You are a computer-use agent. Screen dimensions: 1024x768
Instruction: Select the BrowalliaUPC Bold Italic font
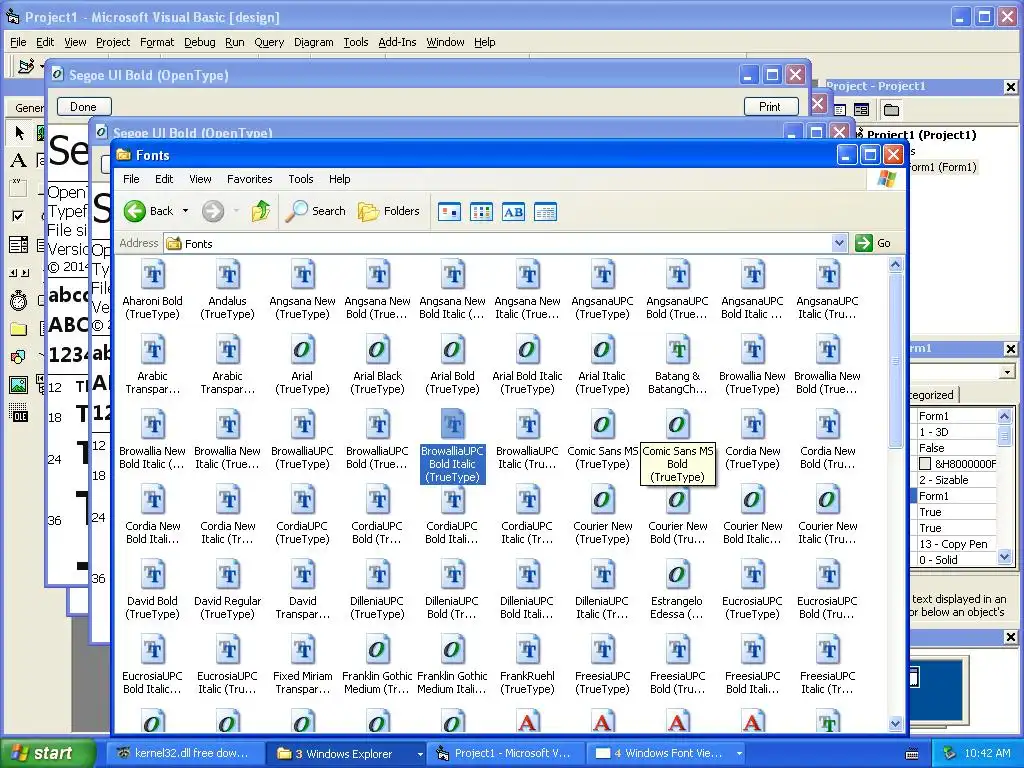(x=453, y=447)
